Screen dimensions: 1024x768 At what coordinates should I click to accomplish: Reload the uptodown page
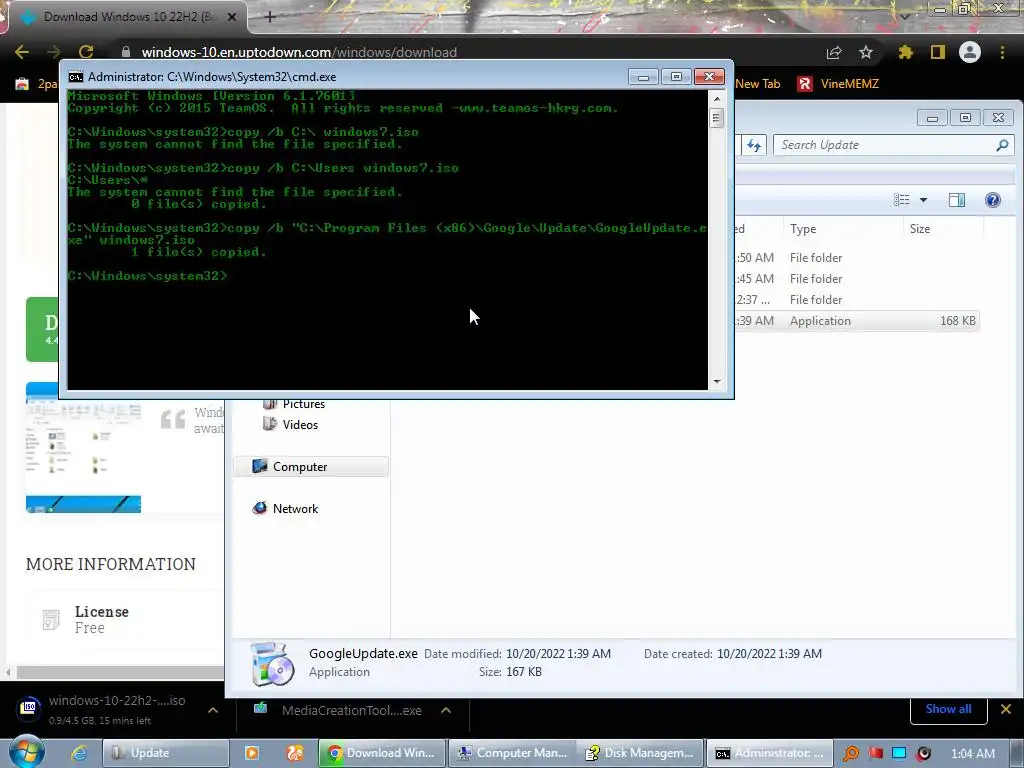point(86,52)
